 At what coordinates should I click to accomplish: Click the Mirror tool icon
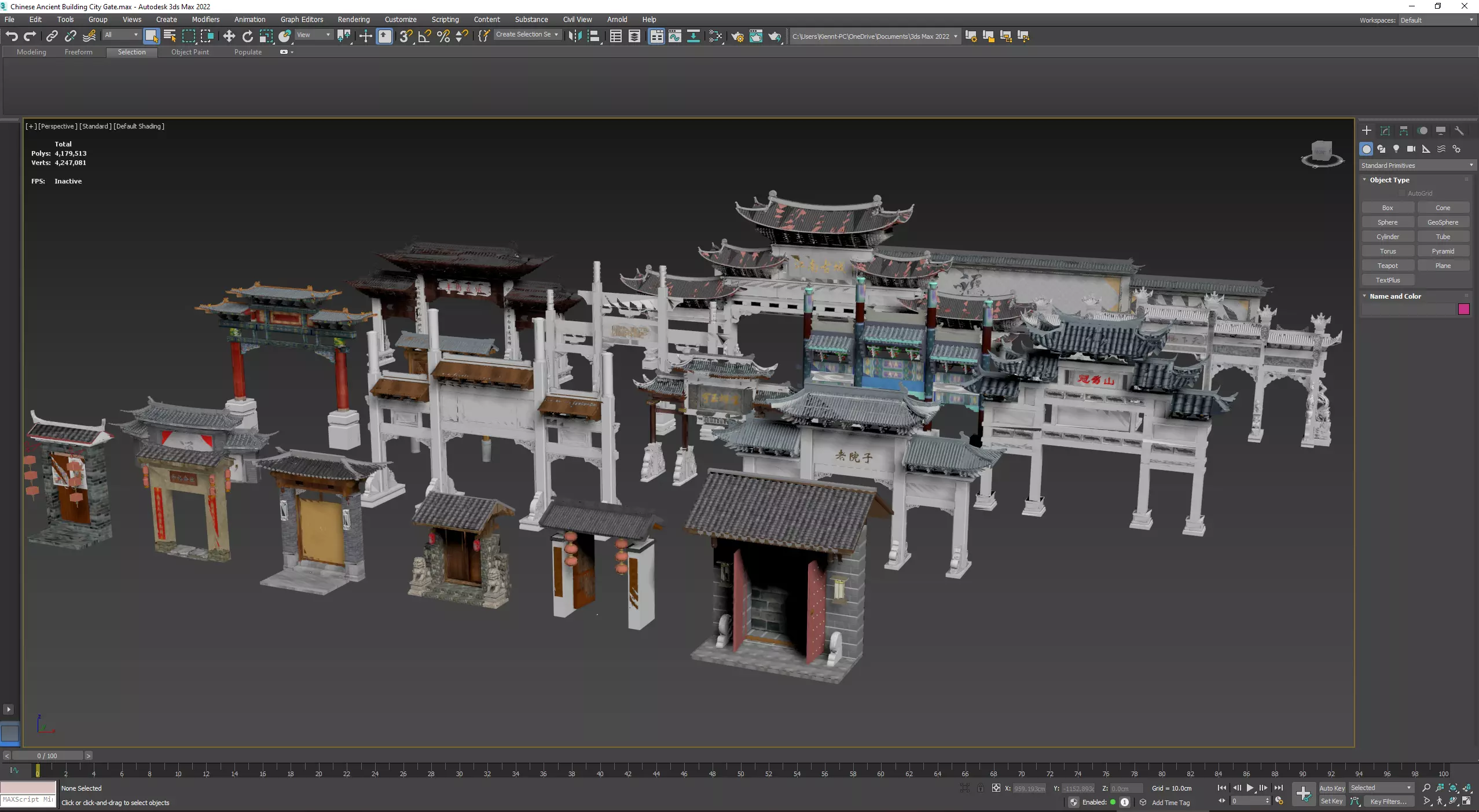click(574, 36)
